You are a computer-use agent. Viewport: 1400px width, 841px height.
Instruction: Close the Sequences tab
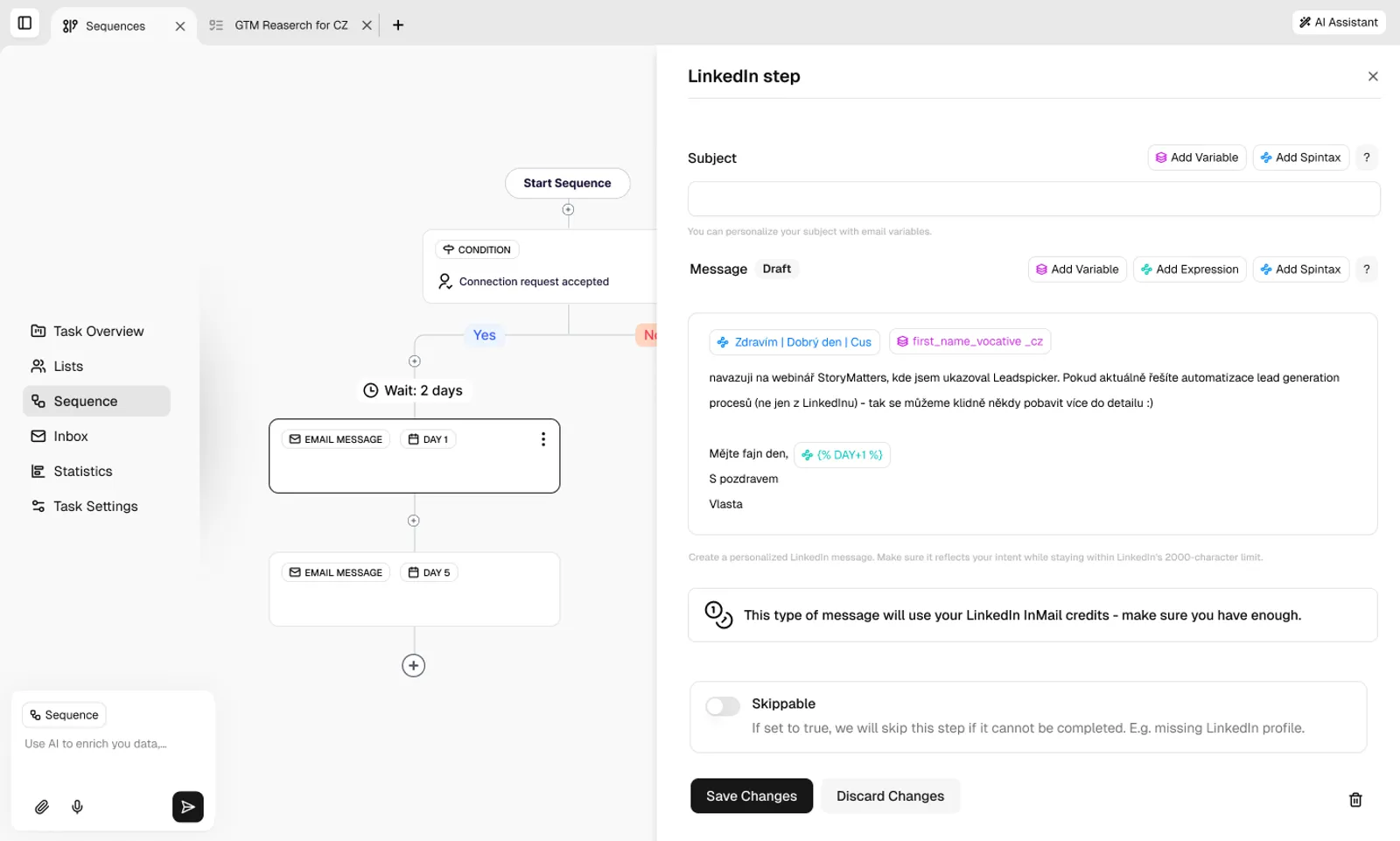(180, 26)
